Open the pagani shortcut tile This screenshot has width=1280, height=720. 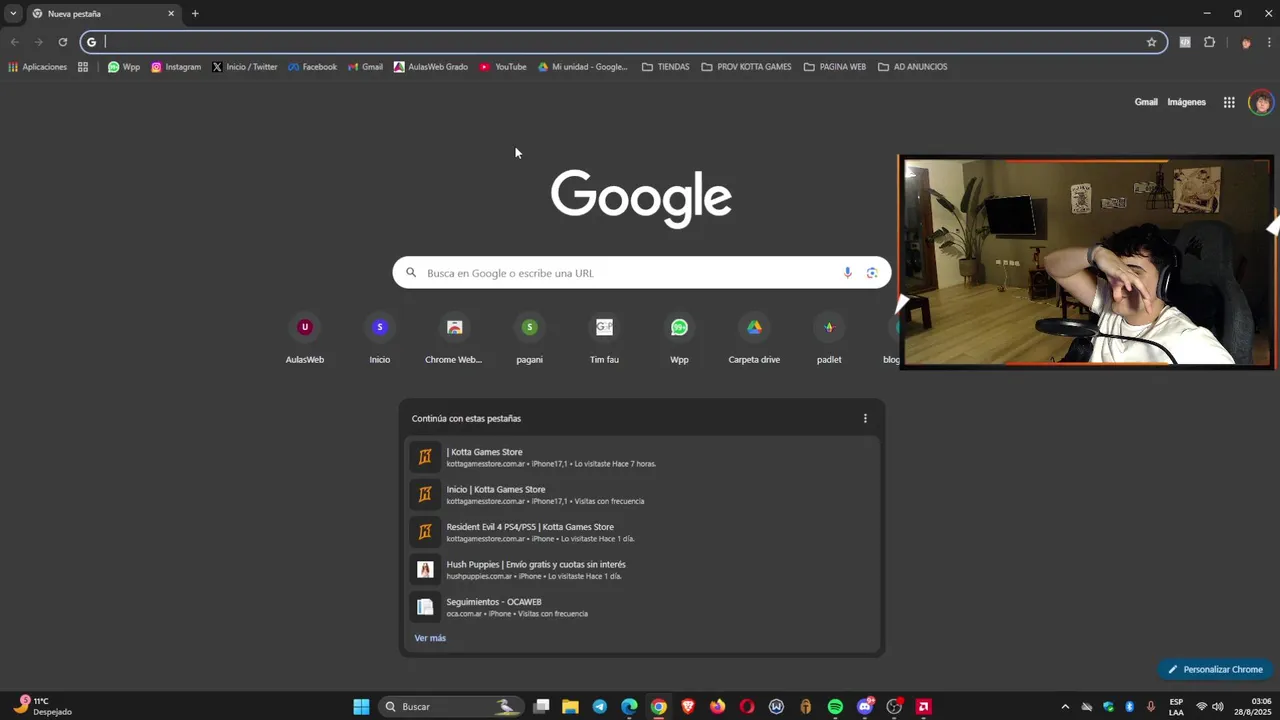pos(529,340)
